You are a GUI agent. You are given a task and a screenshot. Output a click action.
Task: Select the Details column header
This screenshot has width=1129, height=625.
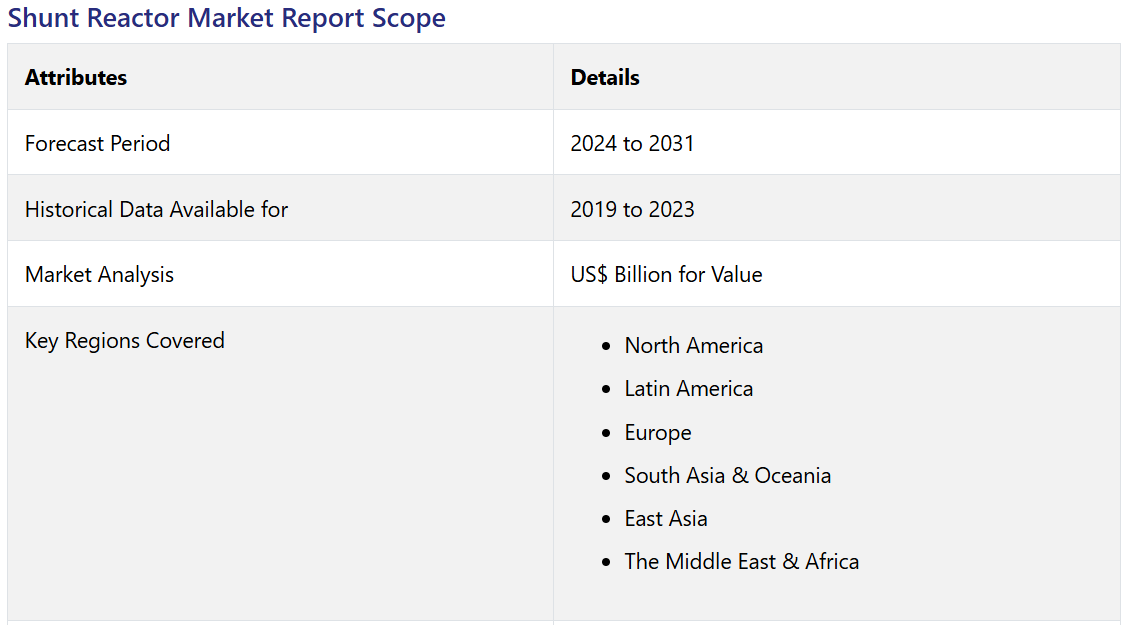point(605,77)
